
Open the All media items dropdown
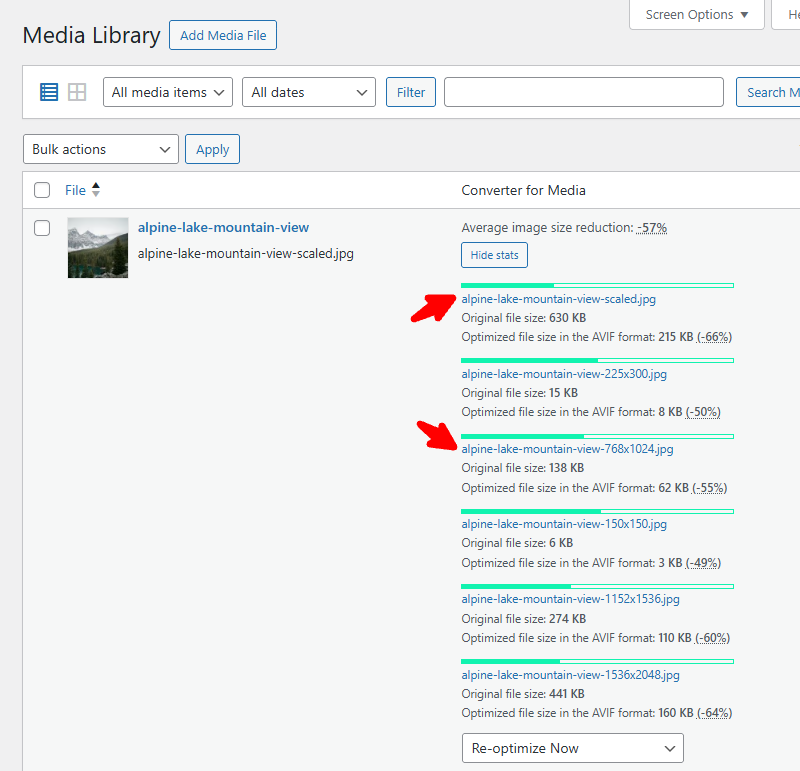pyautogui.click(x=168, y=92)
